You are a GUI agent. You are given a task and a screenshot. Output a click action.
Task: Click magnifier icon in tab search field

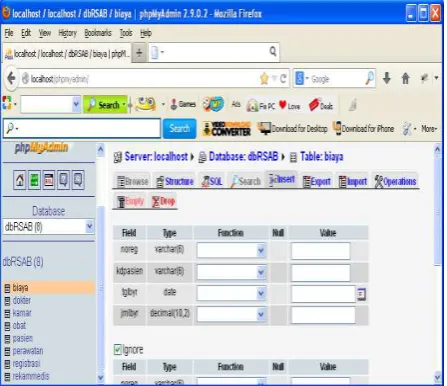point(273,52)
